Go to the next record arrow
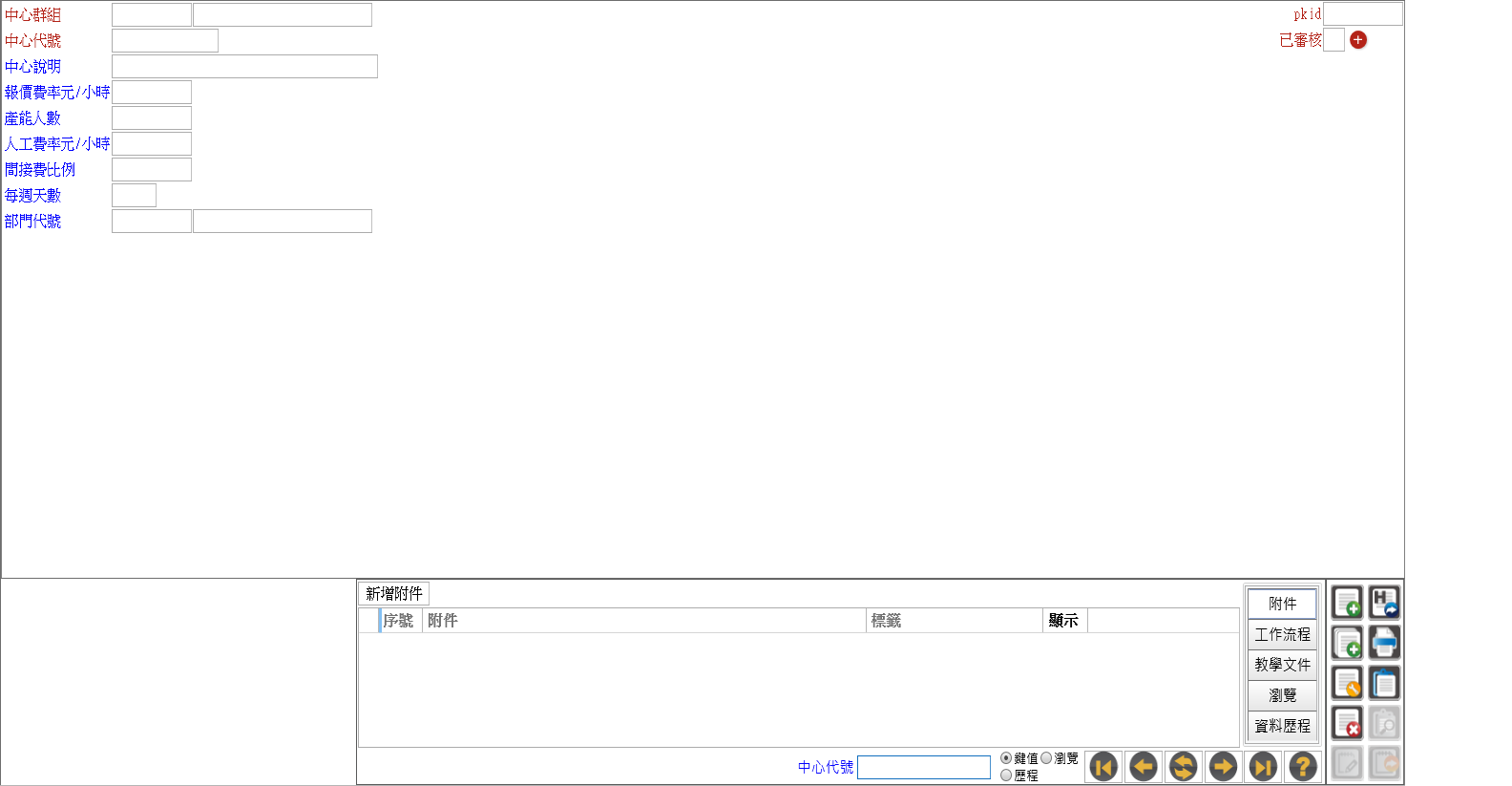1512x786 pixels. coord(1223,767)
